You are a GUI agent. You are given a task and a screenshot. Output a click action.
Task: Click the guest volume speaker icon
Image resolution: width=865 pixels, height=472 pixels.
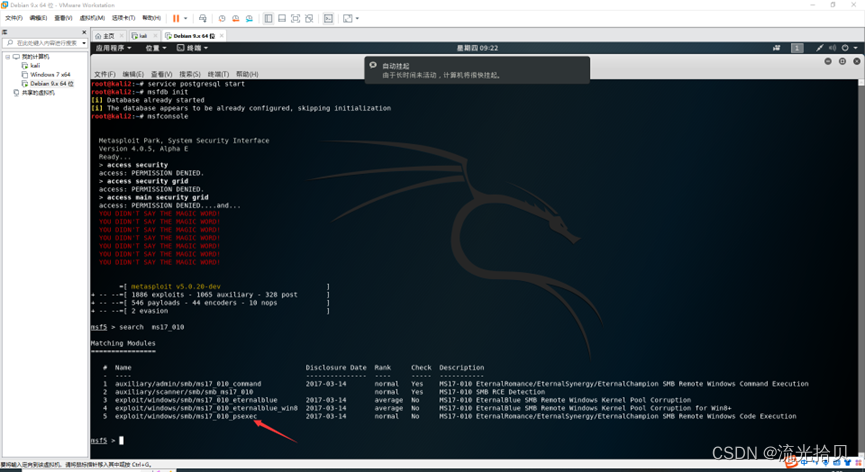(832, 48)
